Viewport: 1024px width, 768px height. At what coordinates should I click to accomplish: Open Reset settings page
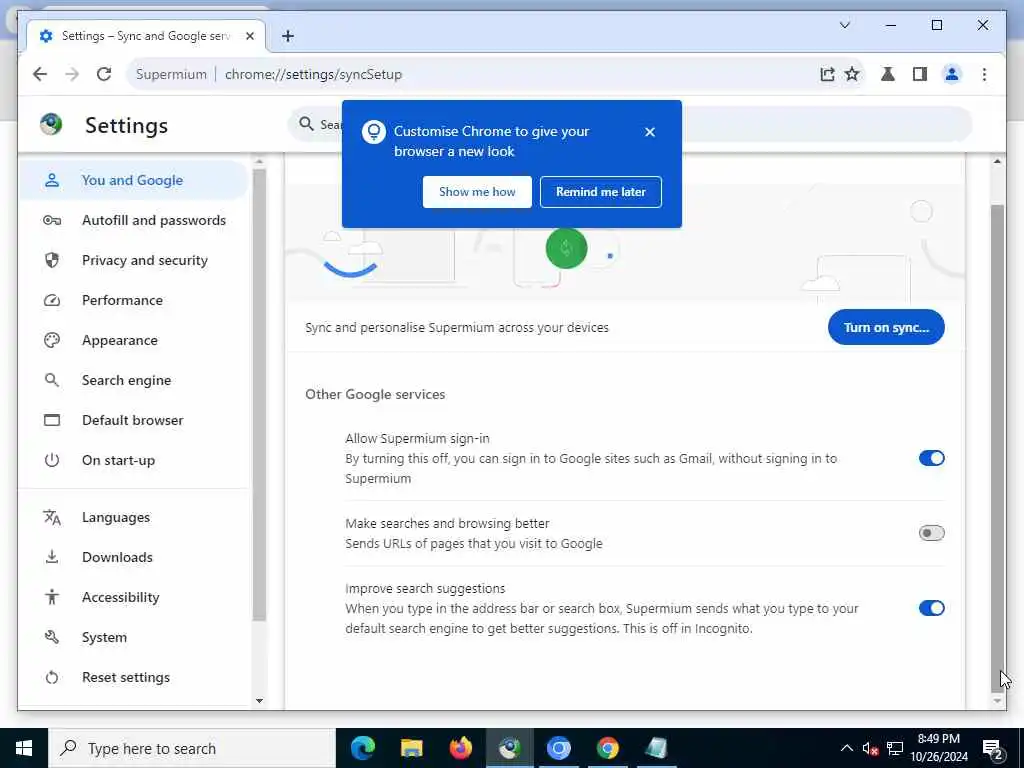134,677
